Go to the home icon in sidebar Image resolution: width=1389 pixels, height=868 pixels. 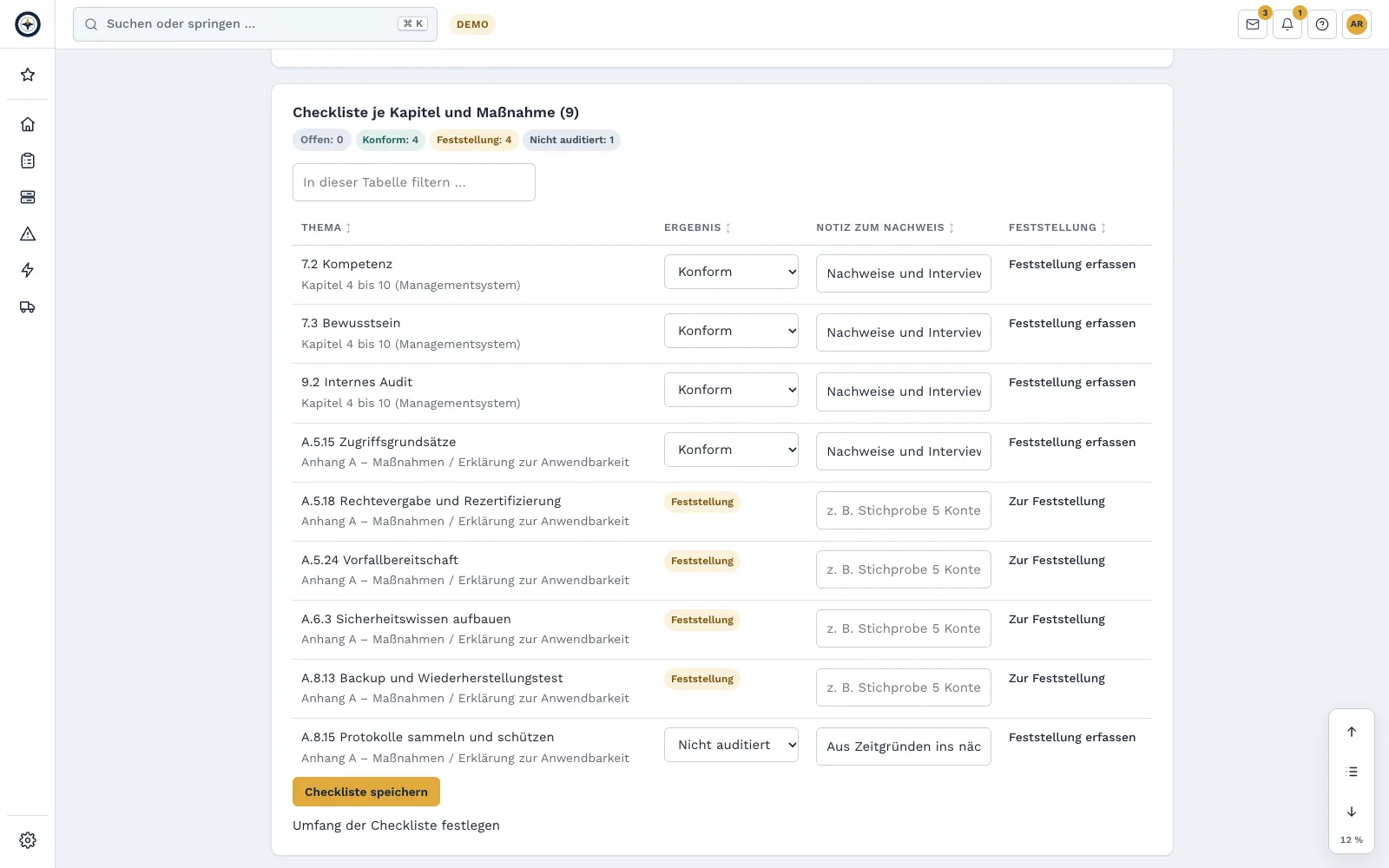[28, 124]
